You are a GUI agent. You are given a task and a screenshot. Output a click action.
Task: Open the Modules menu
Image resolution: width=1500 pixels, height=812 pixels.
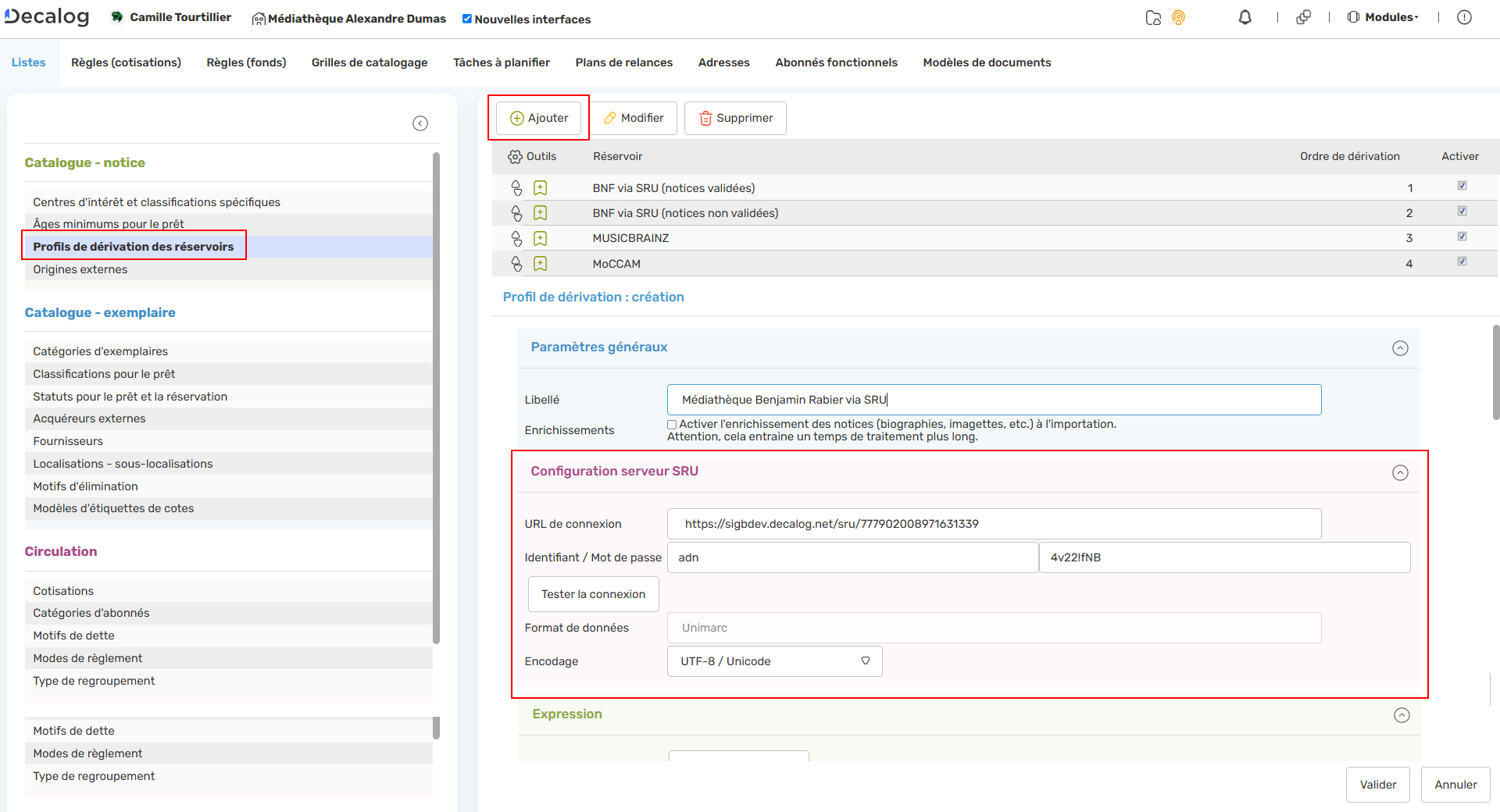point(1388,16)
